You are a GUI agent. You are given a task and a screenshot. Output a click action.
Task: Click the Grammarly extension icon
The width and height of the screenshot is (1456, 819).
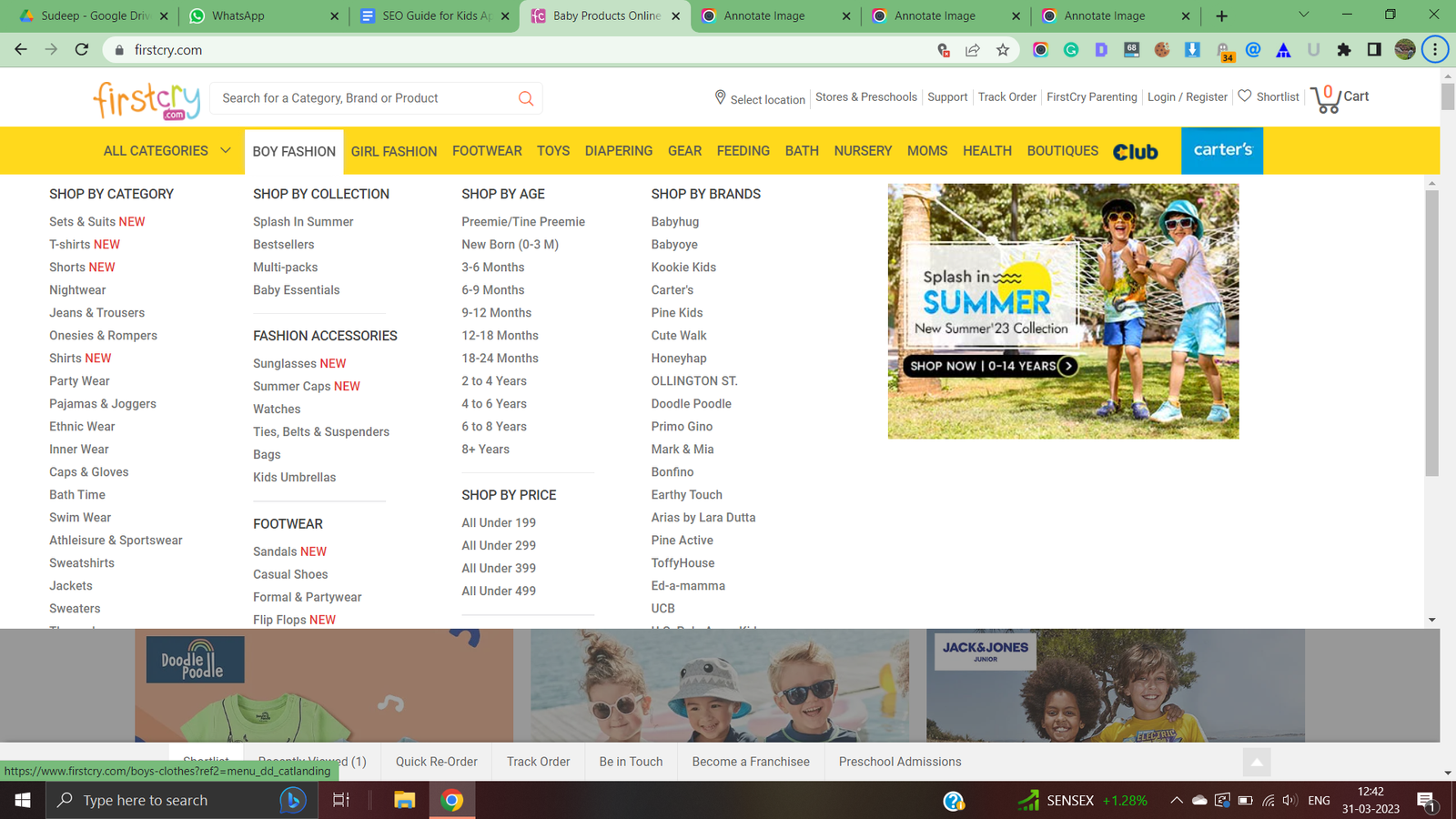[x=1071, y=50]
